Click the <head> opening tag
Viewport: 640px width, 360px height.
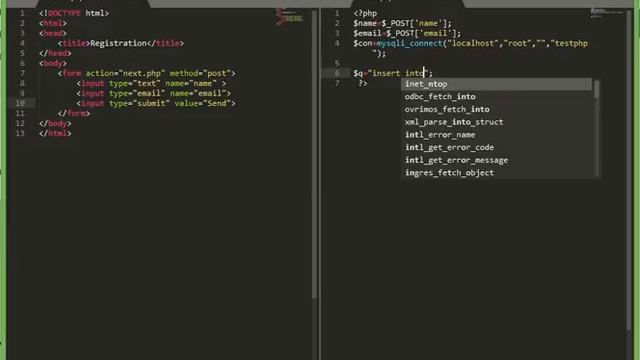tap(53, 33)
